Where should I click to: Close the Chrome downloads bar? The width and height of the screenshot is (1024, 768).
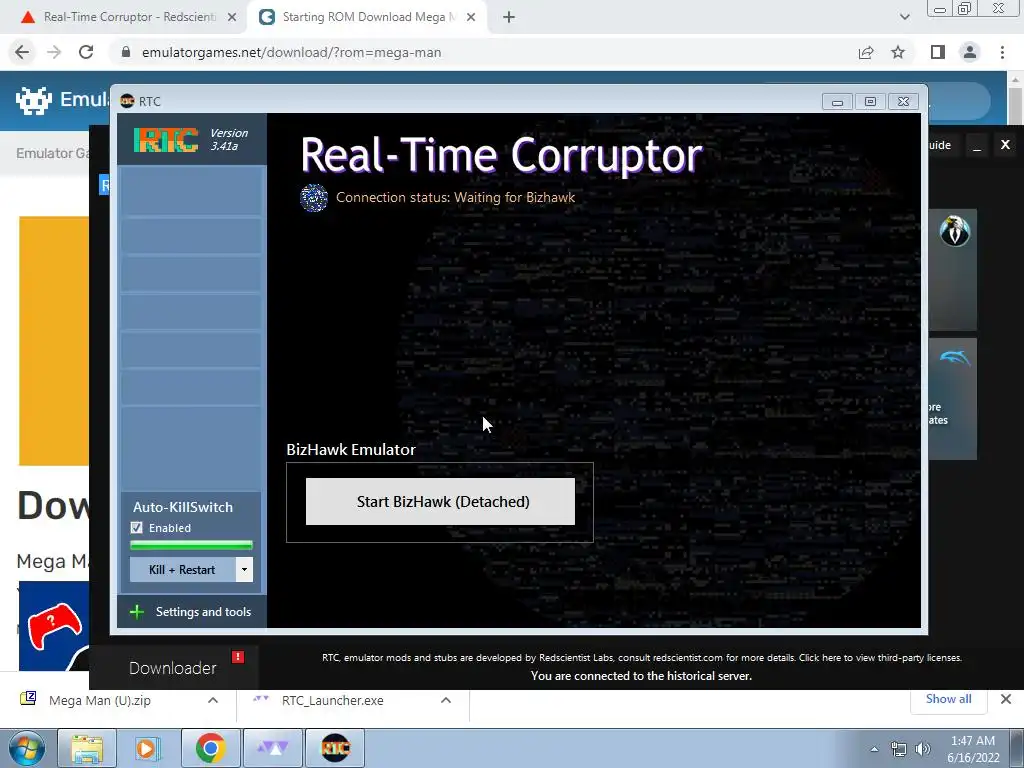(x=1006, y=699)
